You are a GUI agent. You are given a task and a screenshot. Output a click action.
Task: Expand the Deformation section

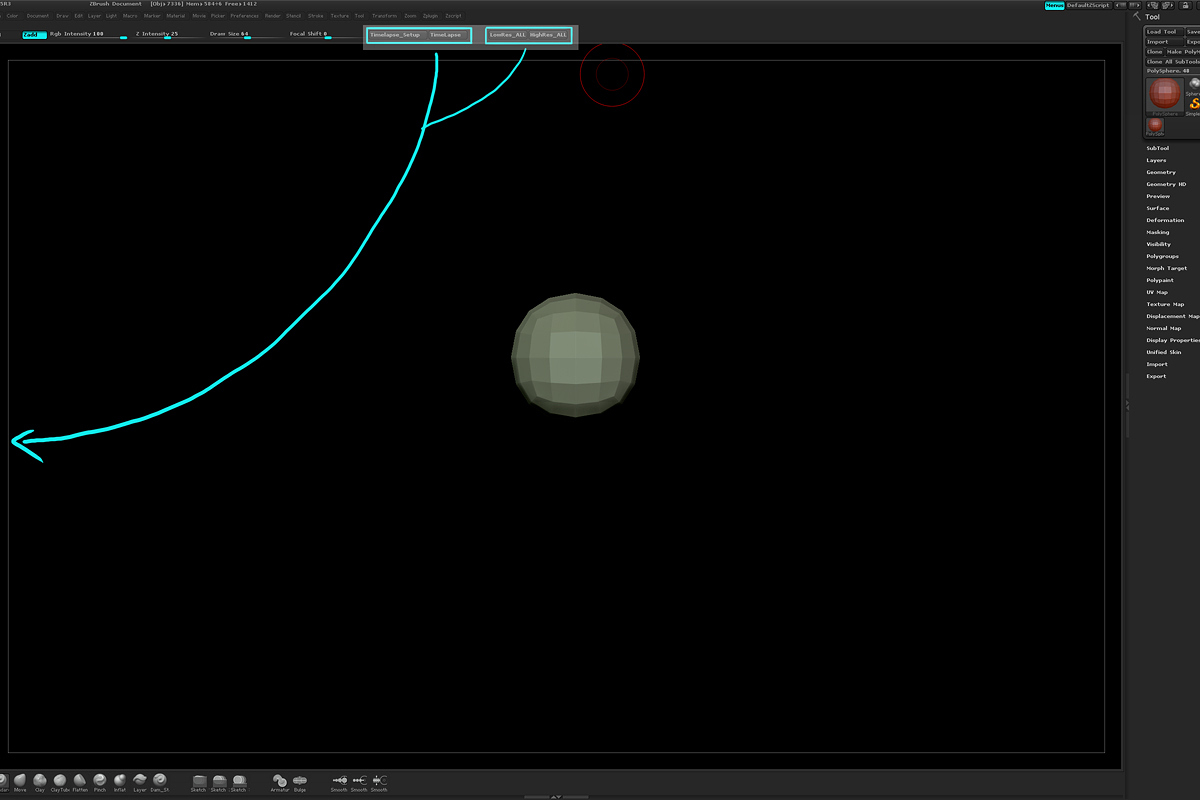tap(1165, 220)
